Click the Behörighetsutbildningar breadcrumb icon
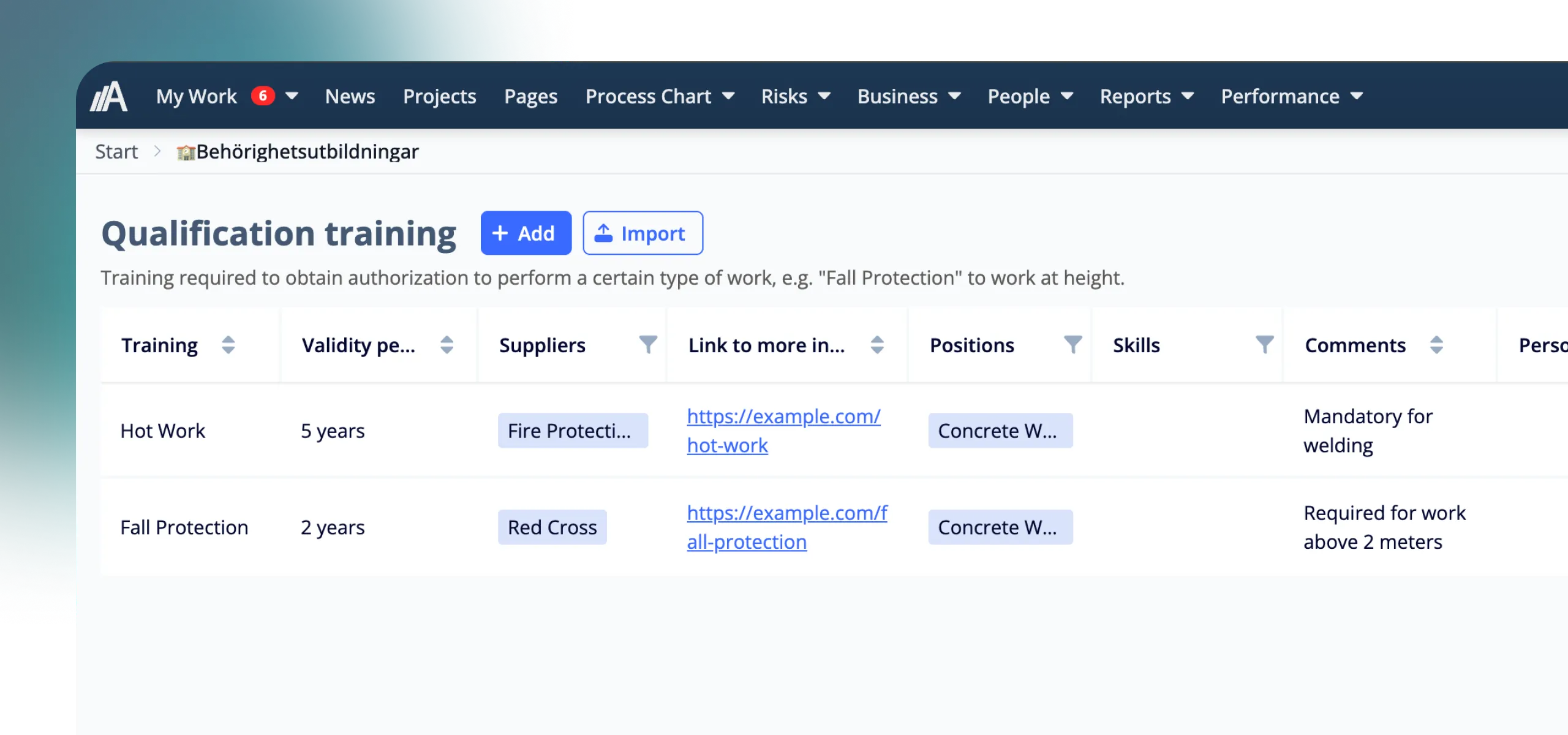1568x735 pixels. pyautogui.click(x=186, y=152)
